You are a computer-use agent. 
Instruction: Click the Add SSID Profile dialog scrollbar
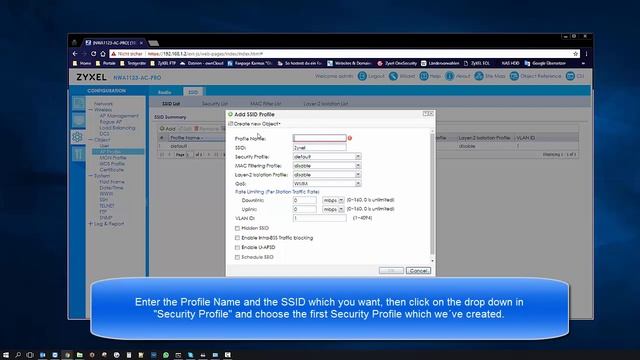pos(432,194)
